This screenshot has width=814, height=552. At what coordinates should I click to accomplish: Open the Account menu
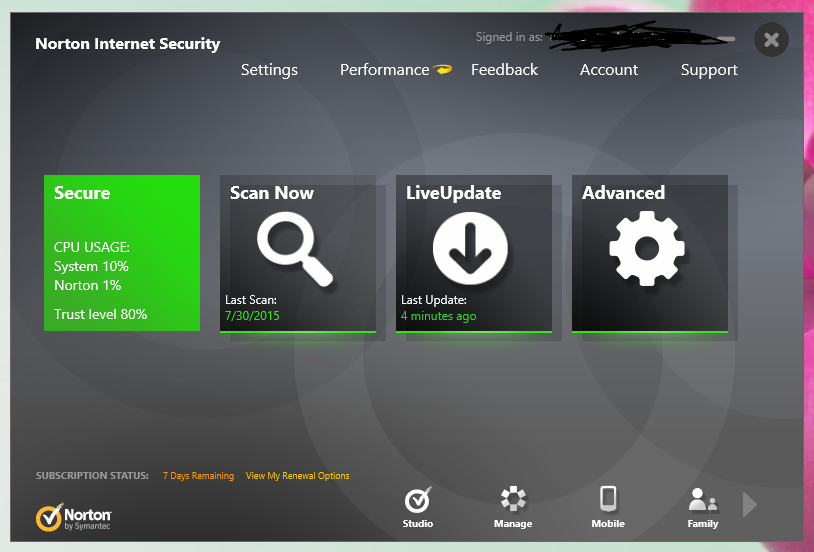(x=608, y=70)
